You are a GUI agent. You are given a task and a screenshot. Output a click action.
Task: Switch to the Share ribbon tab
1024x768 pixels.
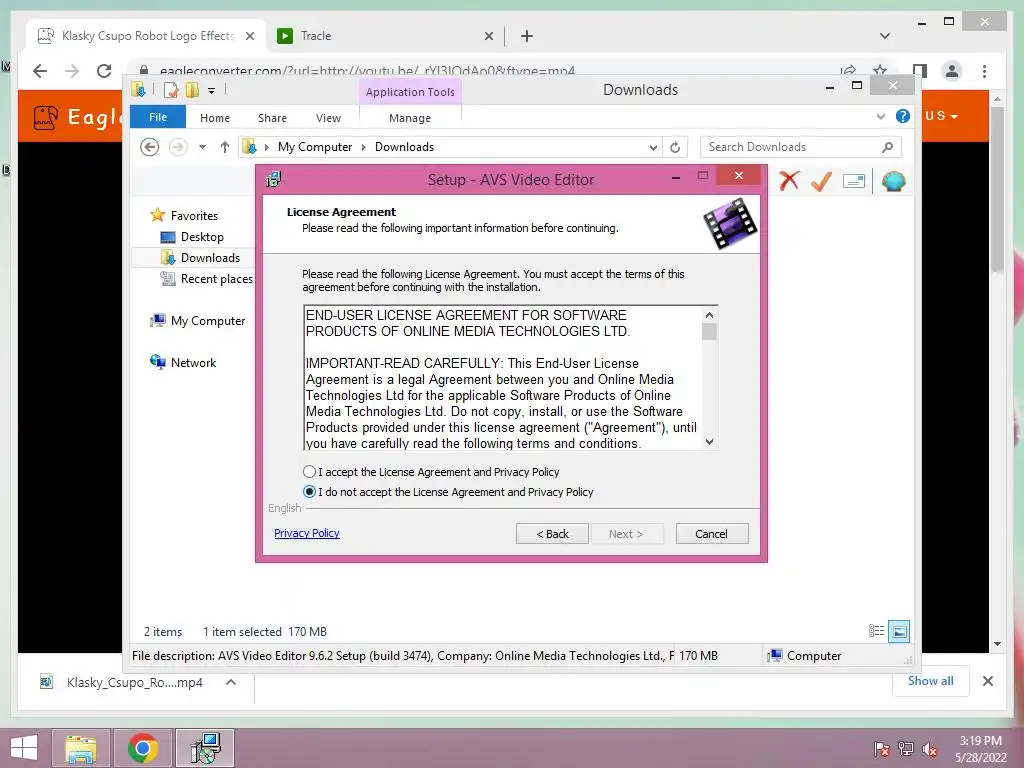(x=272, y=118)
